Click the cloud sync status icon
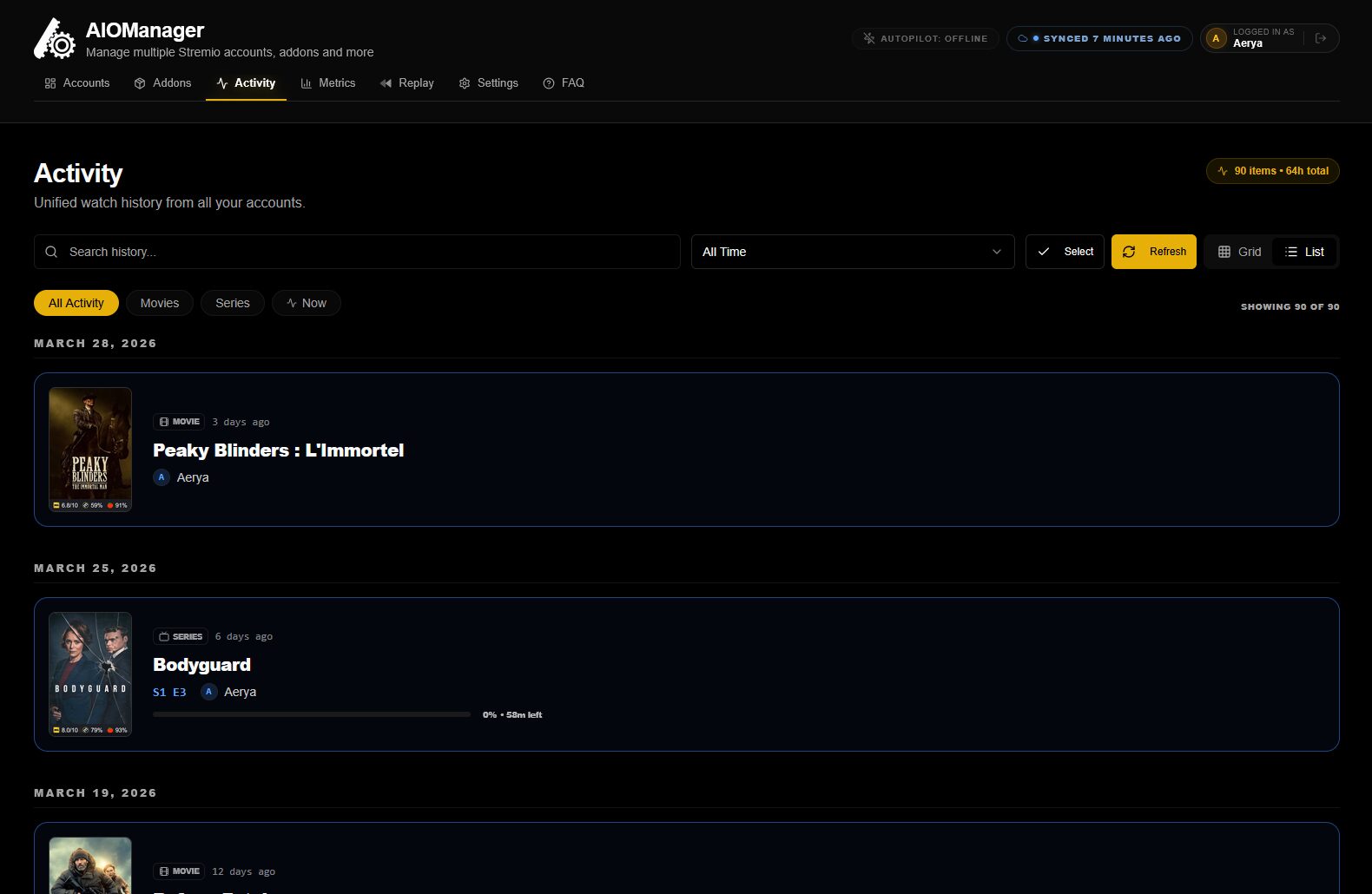Screen dimensions: 1372x894 click(x=1023, y=38)
